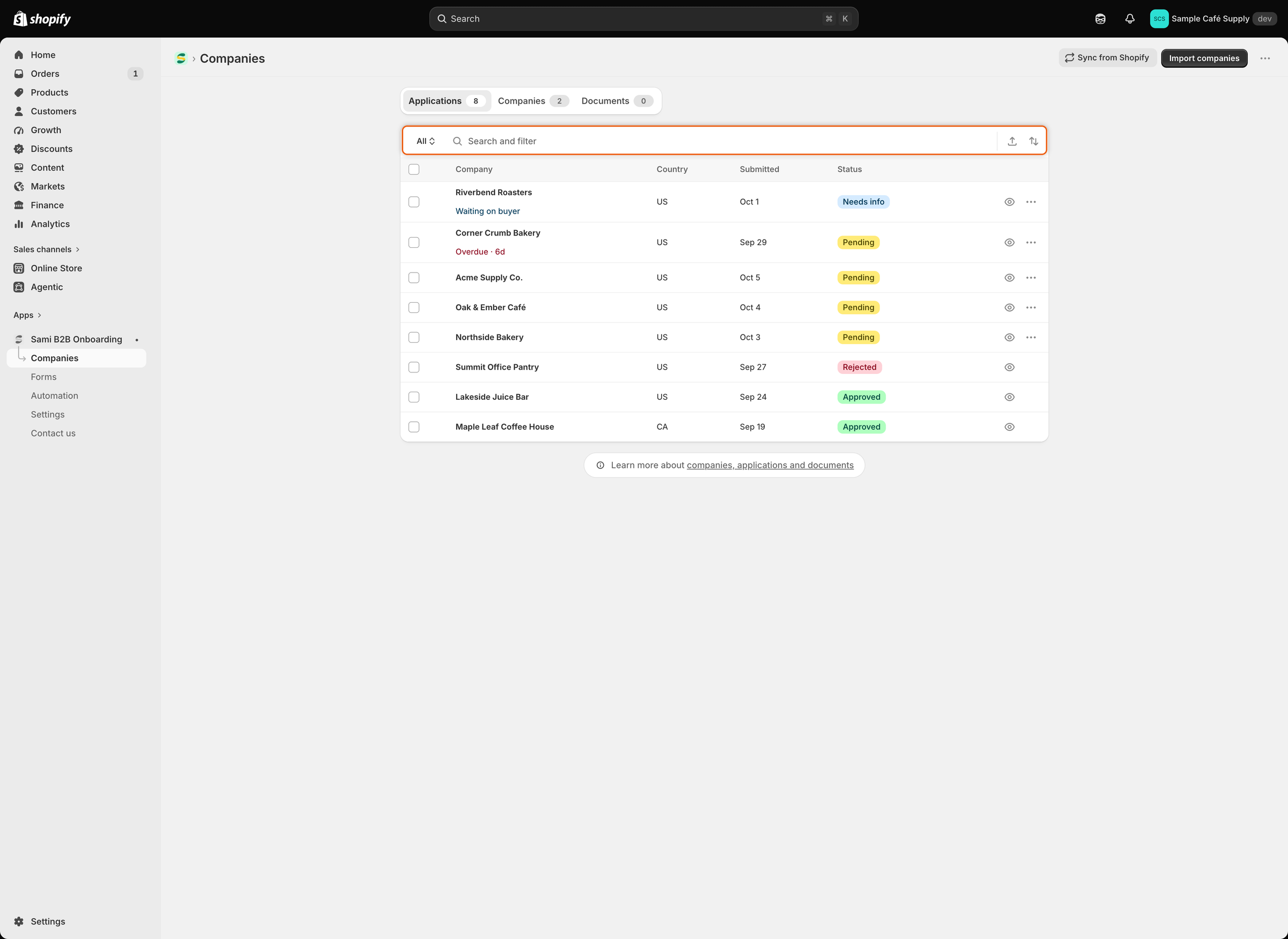
Task: Open more actions for Northside Bakery
Action: tap(1031, 338)
